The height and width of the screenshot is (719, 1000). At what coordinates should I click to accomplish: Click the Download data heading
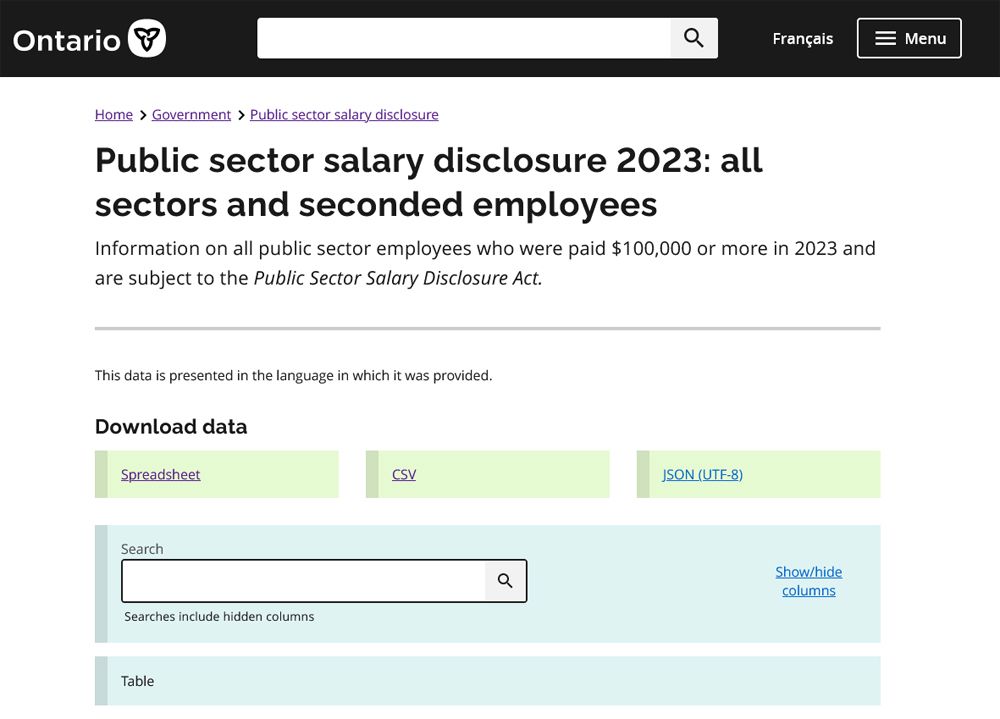[171, 427]
